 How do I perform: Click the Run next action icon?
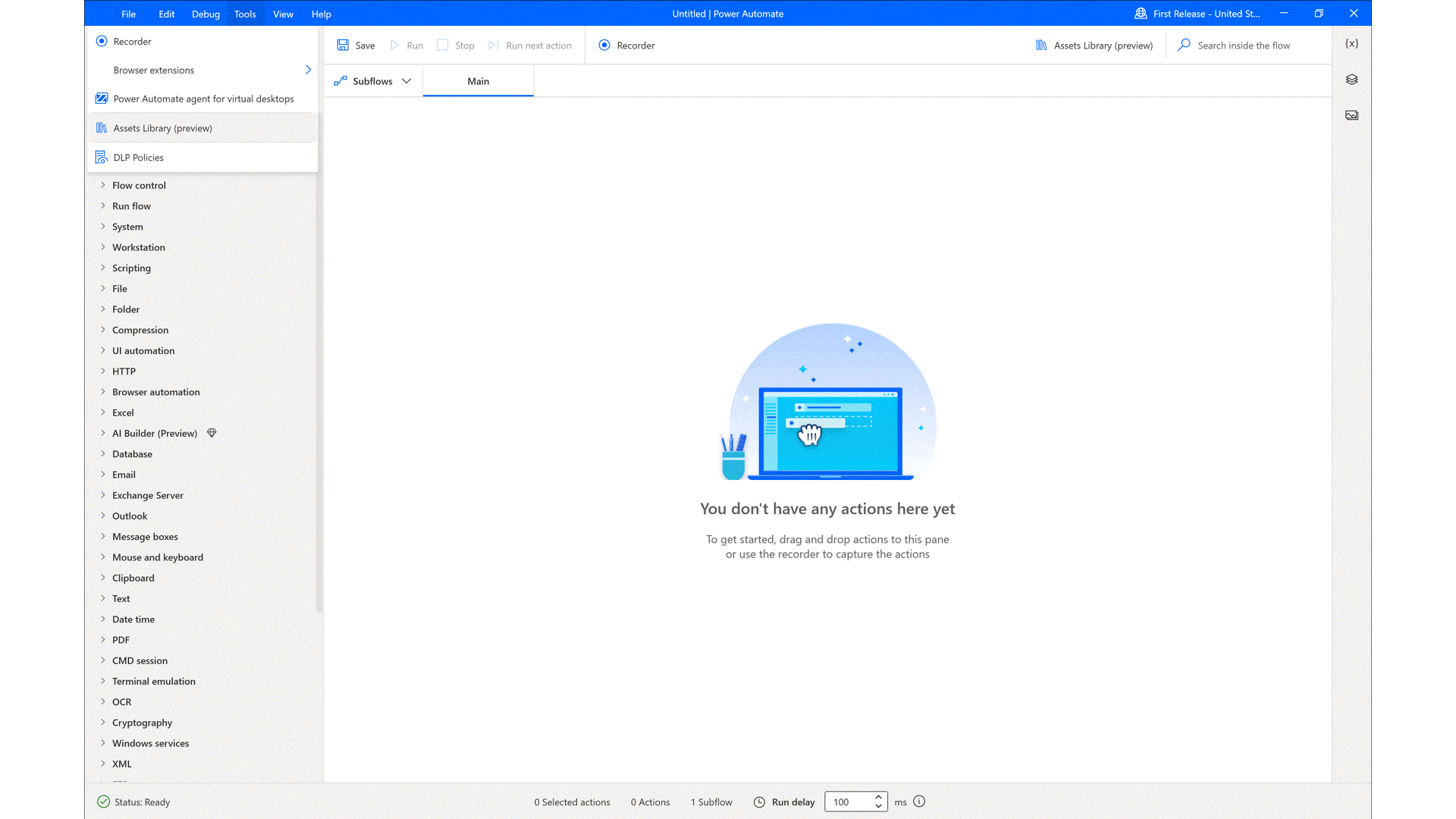[x=494, y=45]
